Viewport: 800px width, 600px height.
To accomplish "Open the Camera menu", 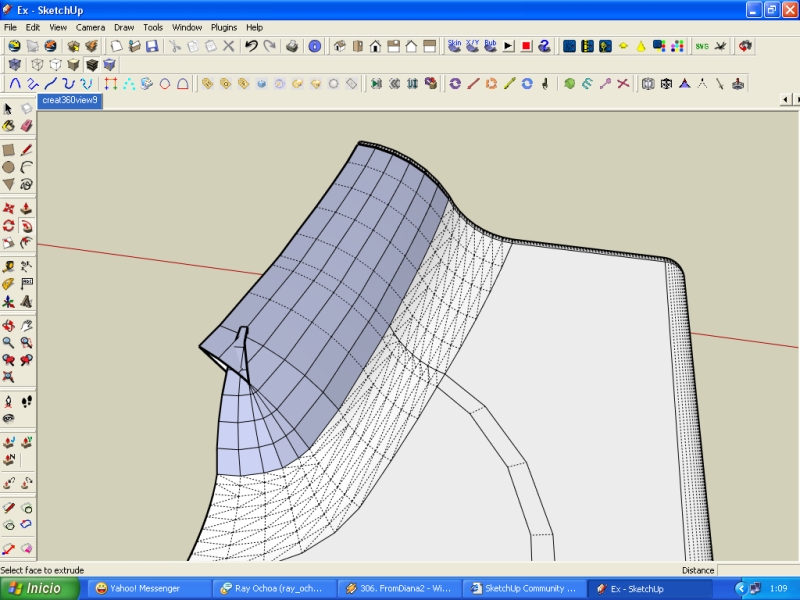I will [90, 27].
